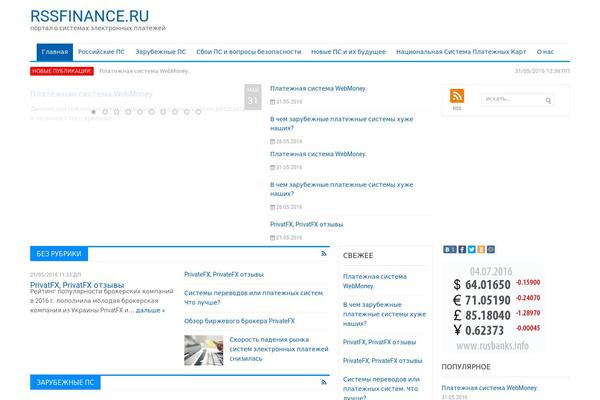Click the Новые публикации red label
600x400 pixels.
point(62,71)
